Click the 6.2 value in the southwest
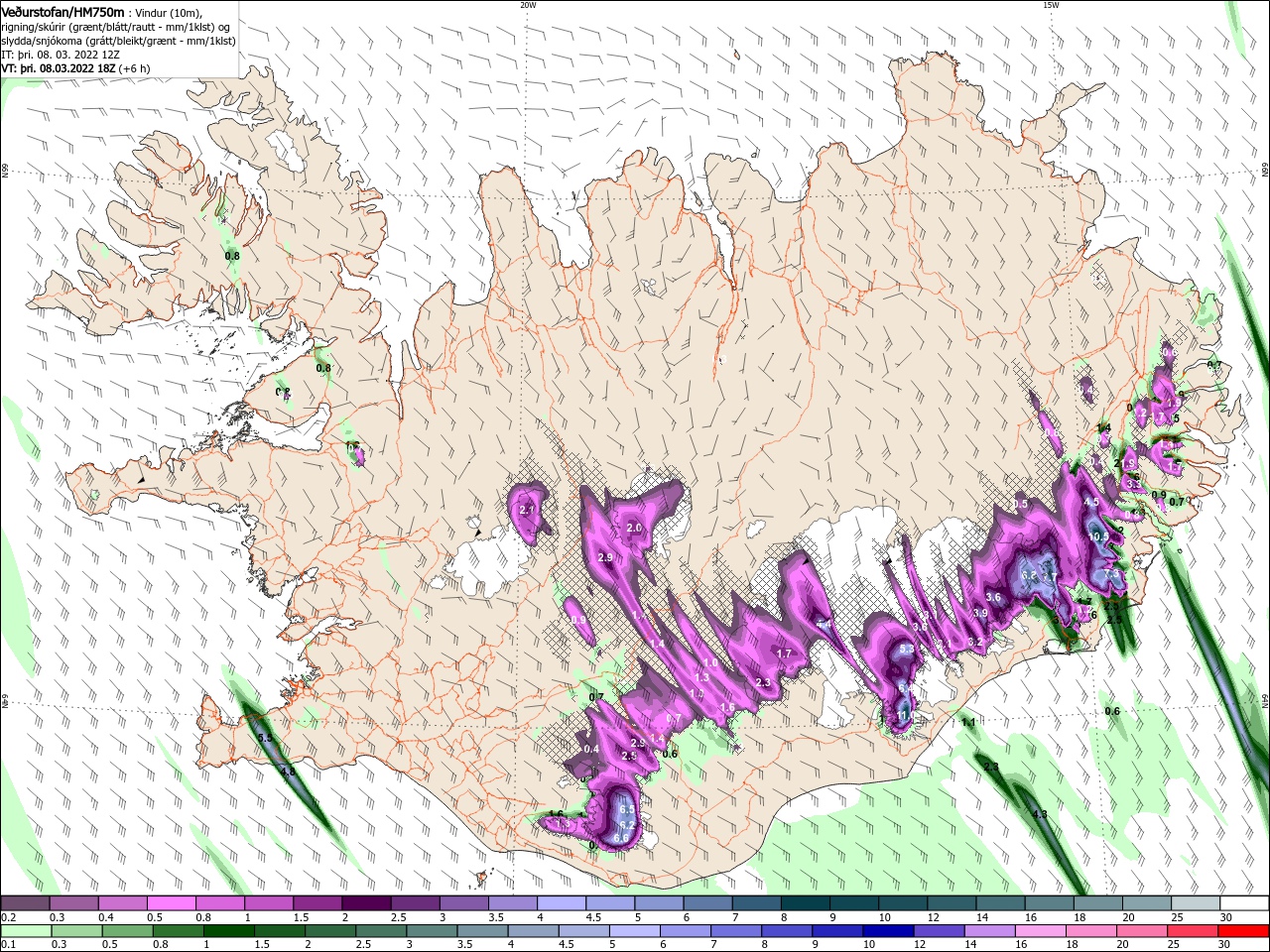Image resolution: width=1270 pixels, height=952 pixels. coord(627,825)
